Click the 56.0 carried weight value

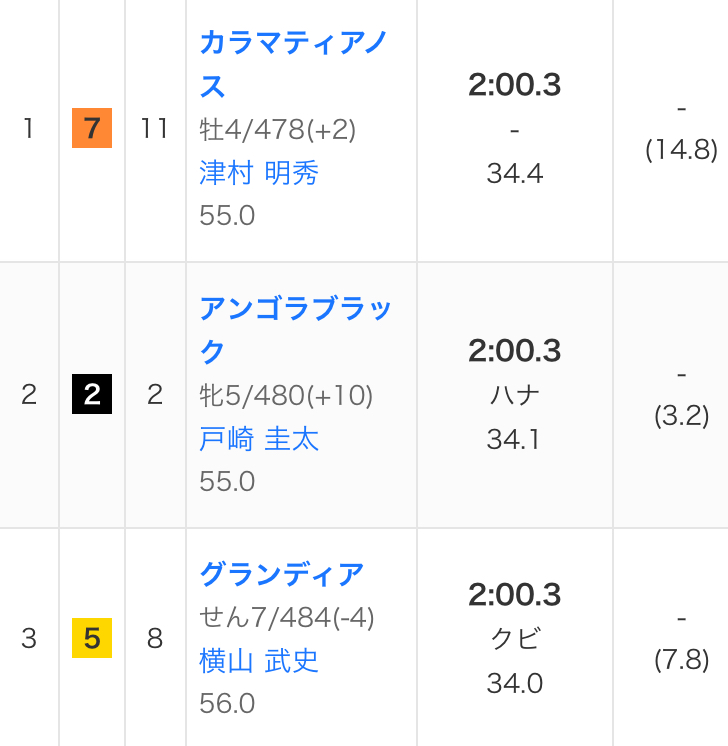227,704
